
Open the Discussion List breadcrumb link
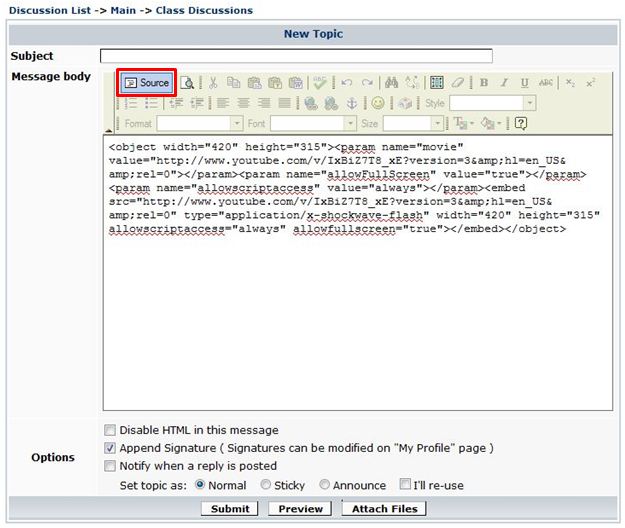coord(50,10)
